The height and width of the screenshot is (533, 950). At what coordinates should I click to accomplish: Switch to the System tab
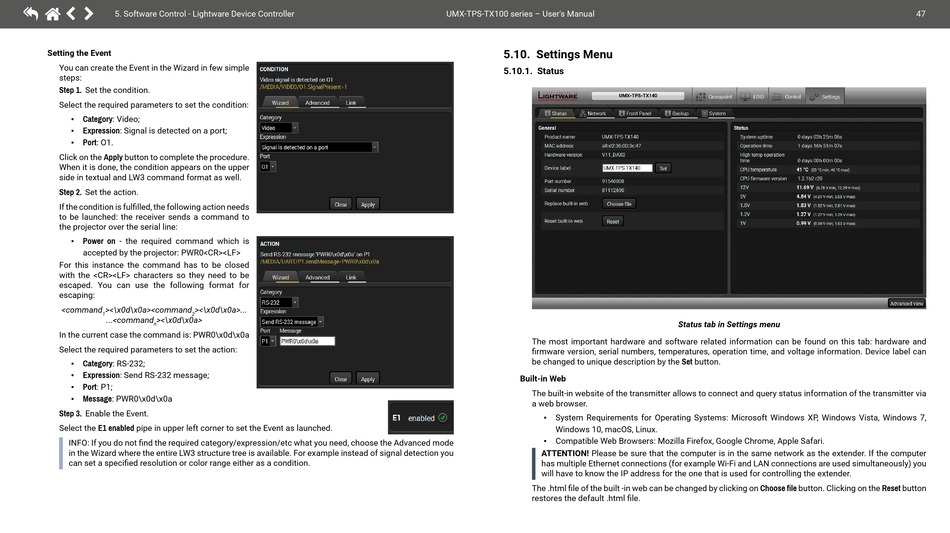click(714, 113)
